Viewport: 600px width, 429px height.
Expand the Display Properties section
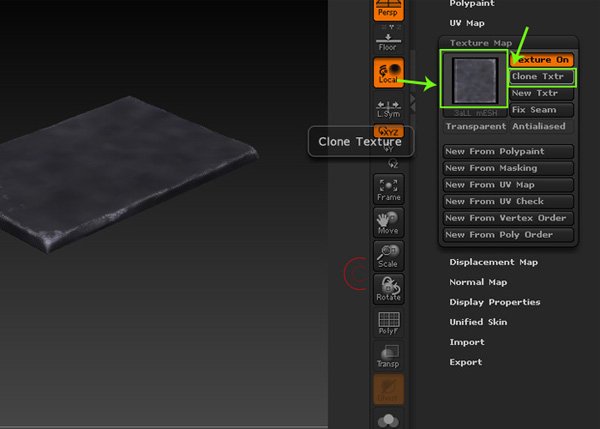tap(494, 302)
